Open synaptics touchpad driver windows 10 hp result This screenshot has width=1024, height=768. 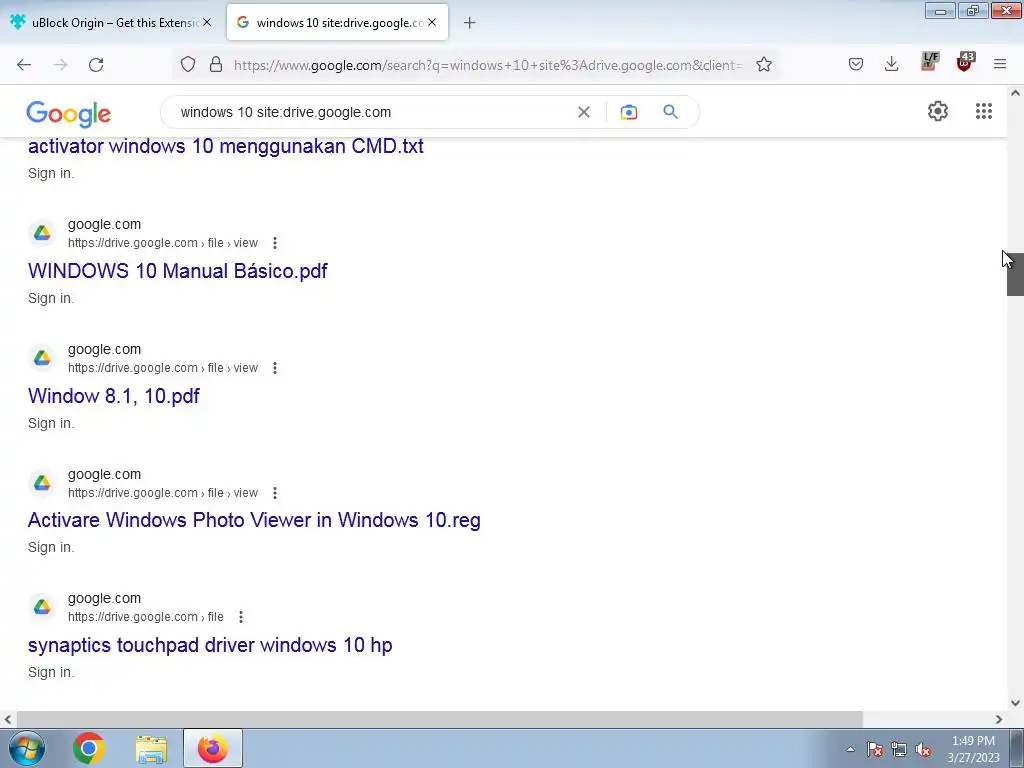pyautogui.click(x=210, y=645)
